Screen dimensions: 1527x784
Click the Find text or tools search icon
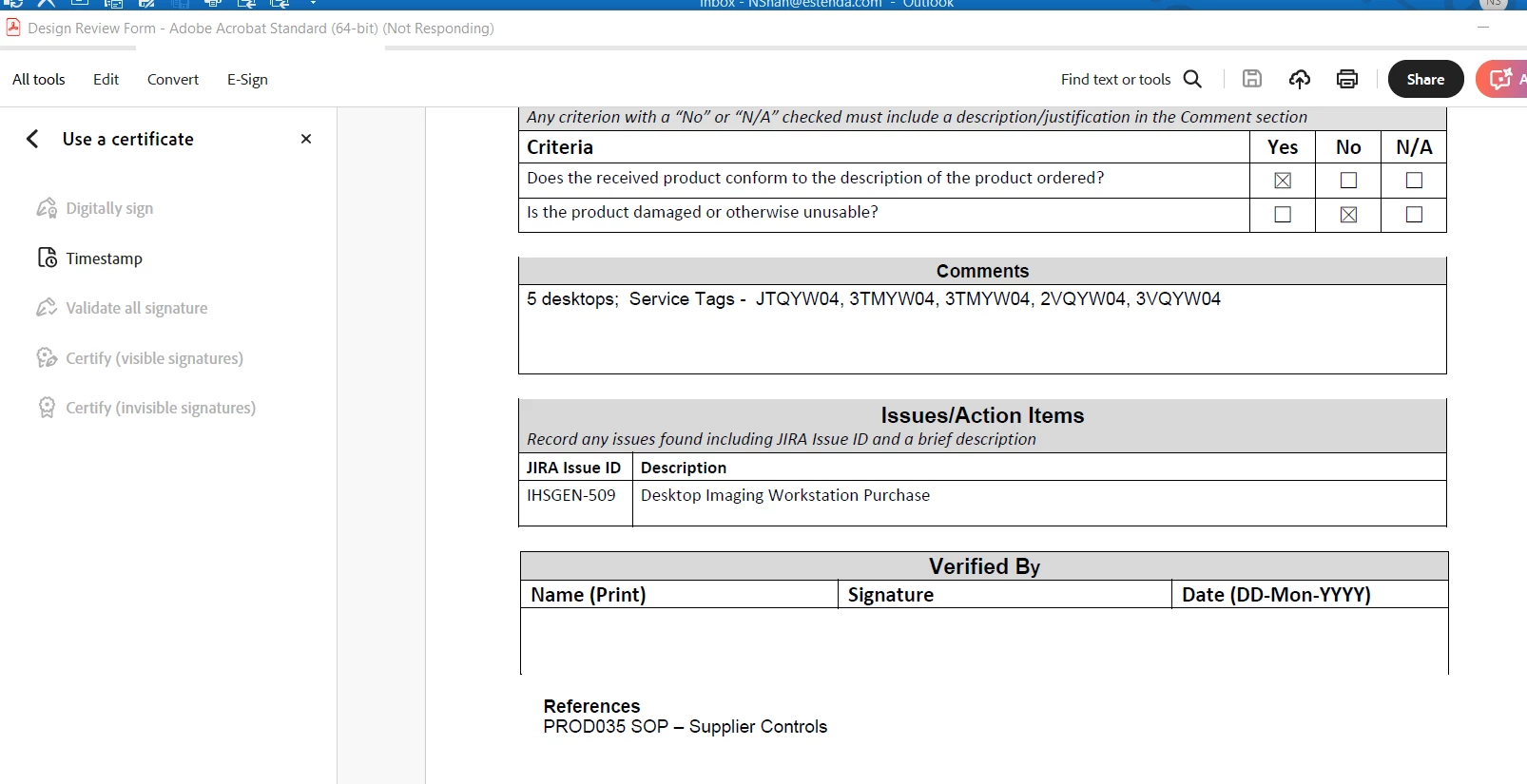point(1192,79)
